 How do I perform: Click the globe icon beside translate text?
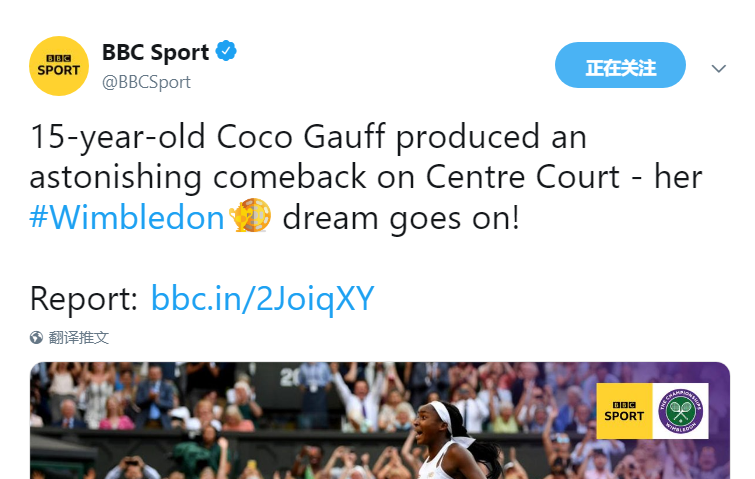click(x=37, y=338)
